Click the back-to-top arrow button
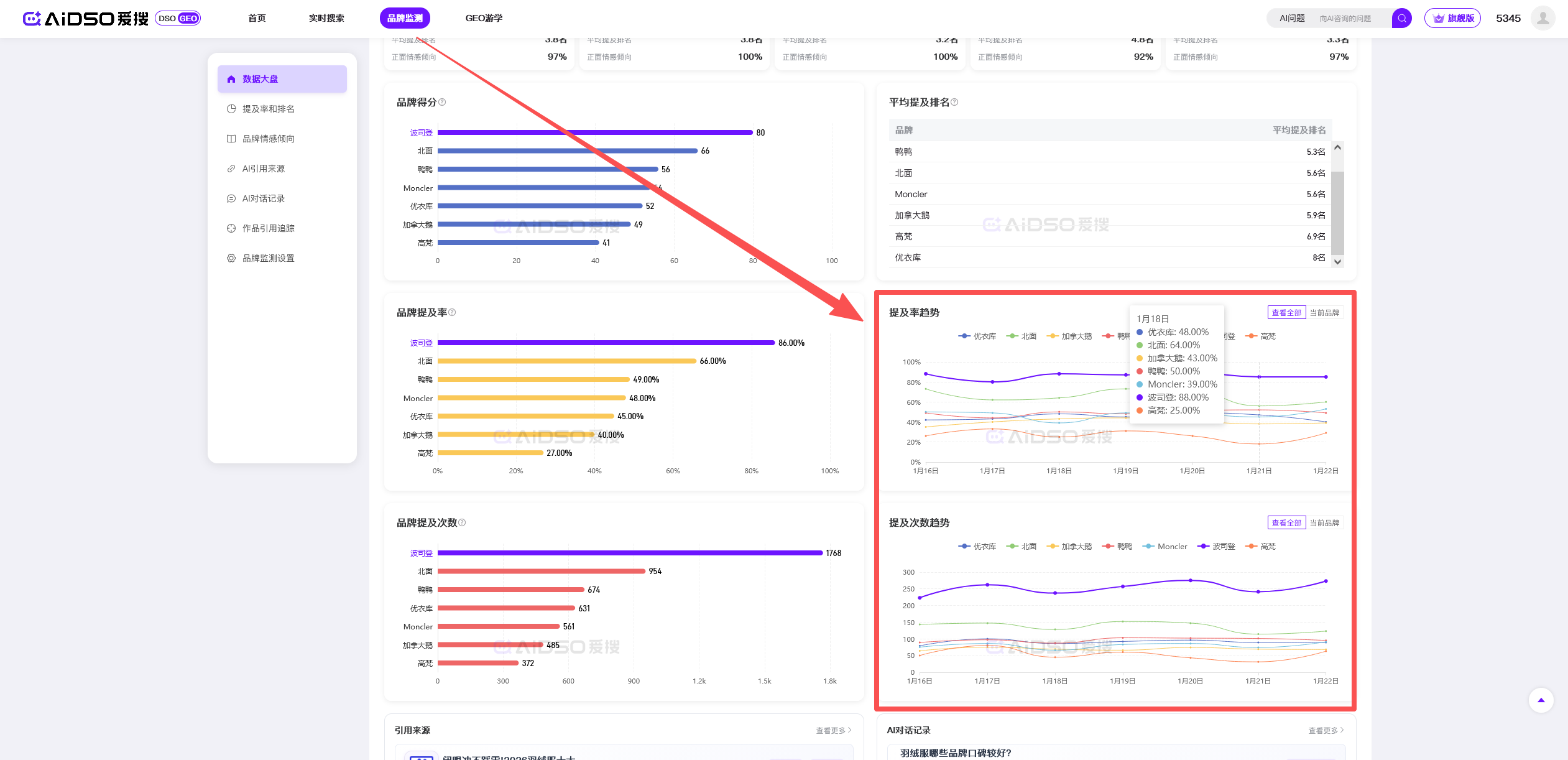 (1541, 700)
